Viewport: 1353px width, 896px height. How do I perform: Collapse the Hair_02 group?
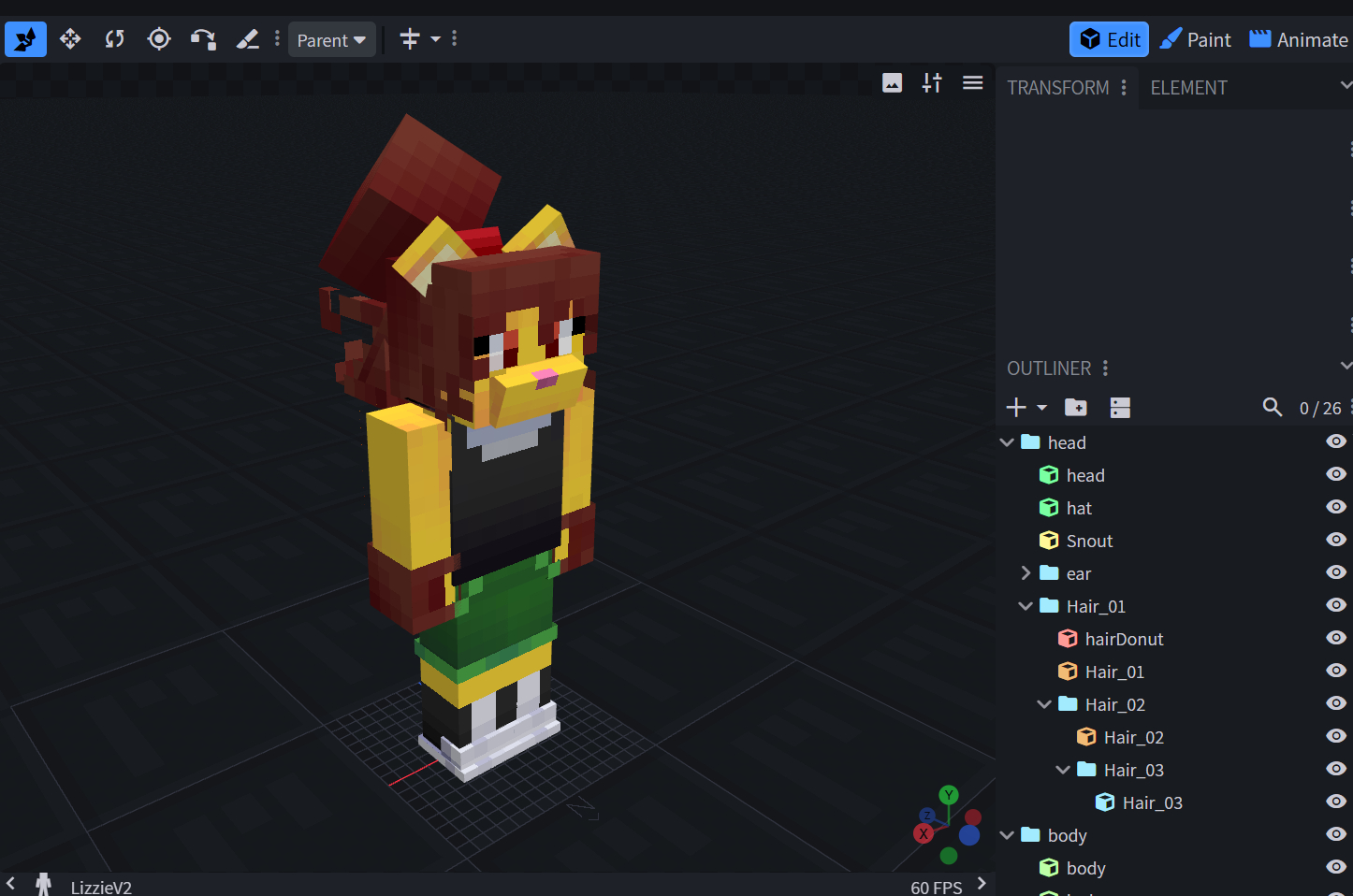[1044, 704]
